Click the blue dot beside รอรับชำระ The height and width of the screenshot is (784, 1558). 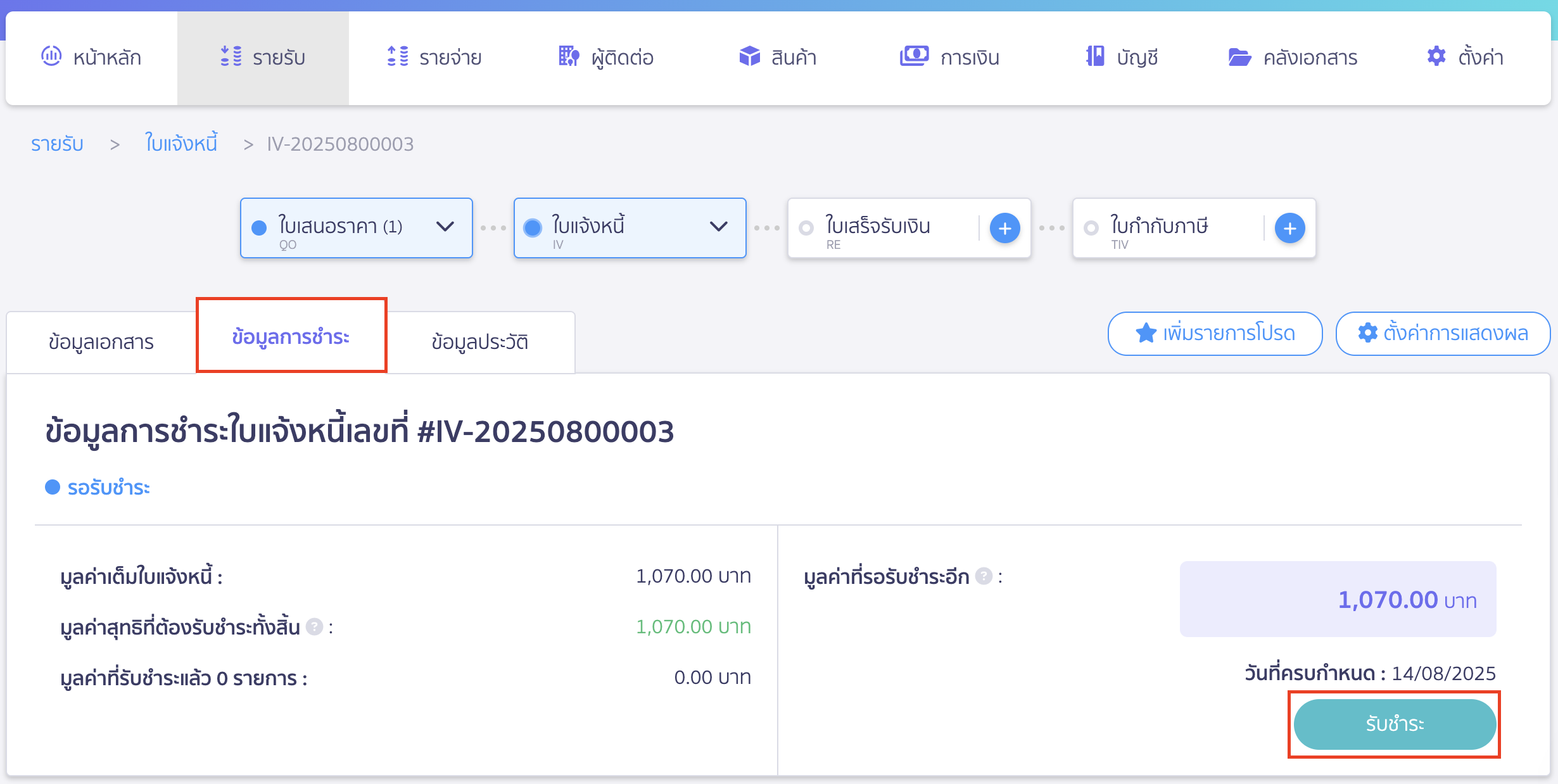[53, 487]
